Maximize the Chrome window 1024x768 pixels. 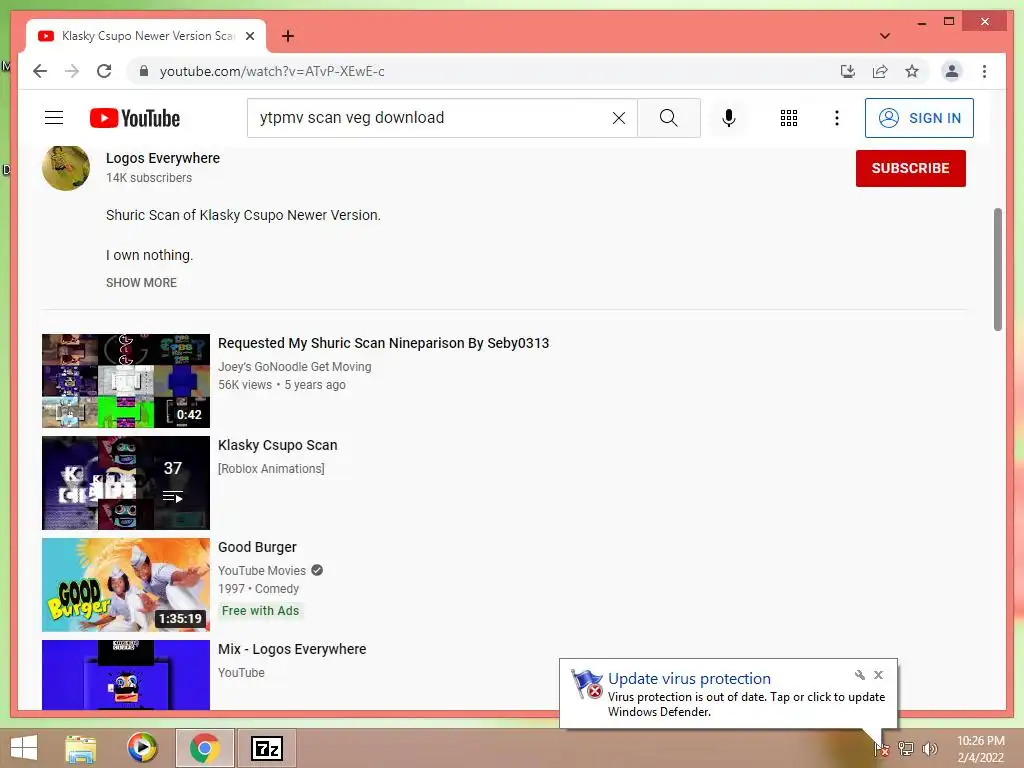pos(949,22)
